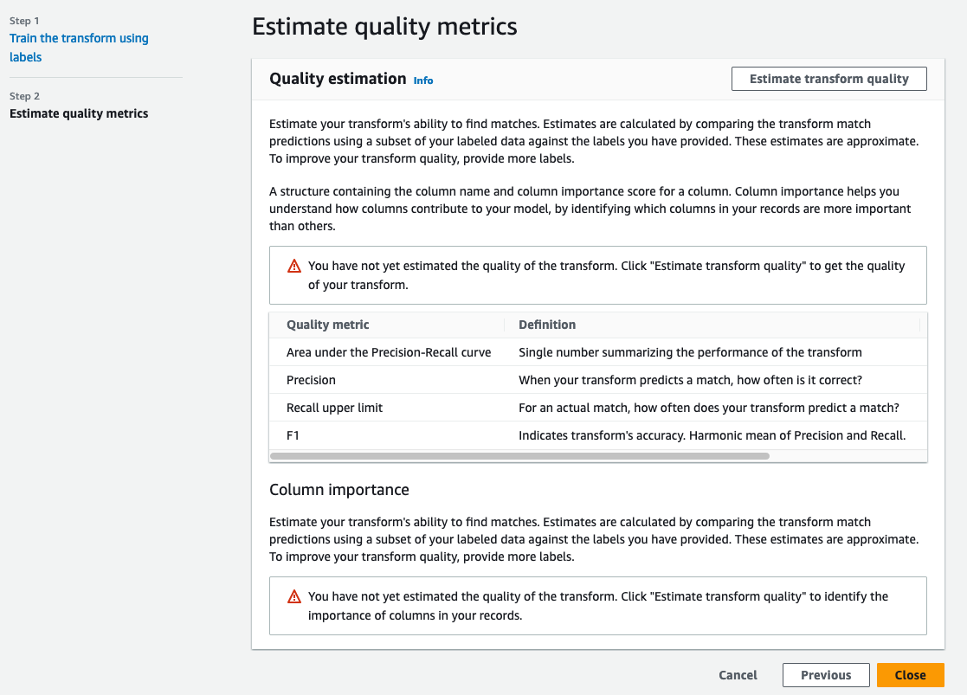Open the Info link beside Quality estimation
The height and width of the screenshot is (695, 968).
pyautogui.click(x=423, y=80)
